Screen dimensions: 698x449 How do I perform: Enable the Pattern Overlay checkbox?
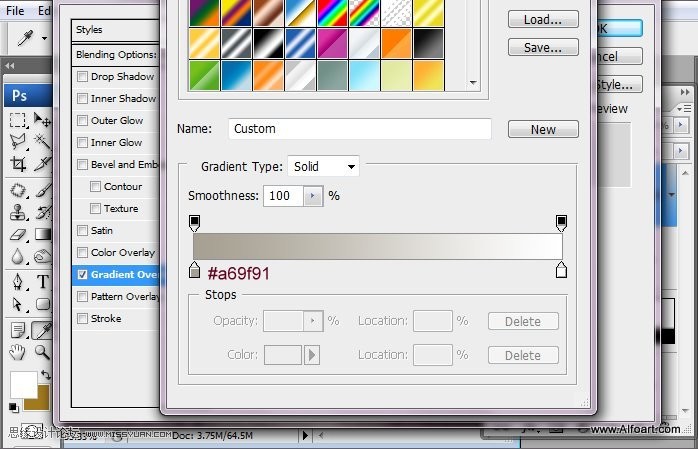[82, 296]
